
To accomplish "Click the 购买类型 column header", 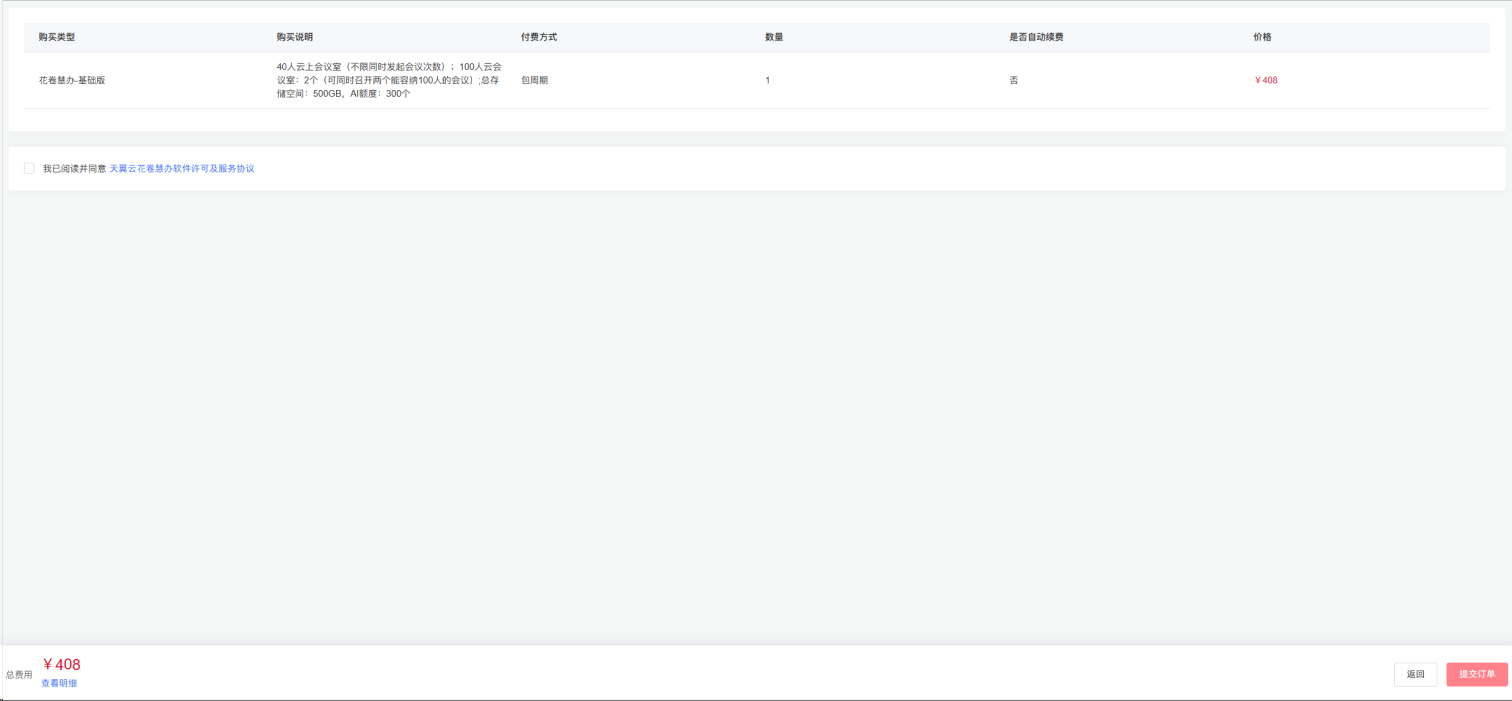I will [57, 37].
